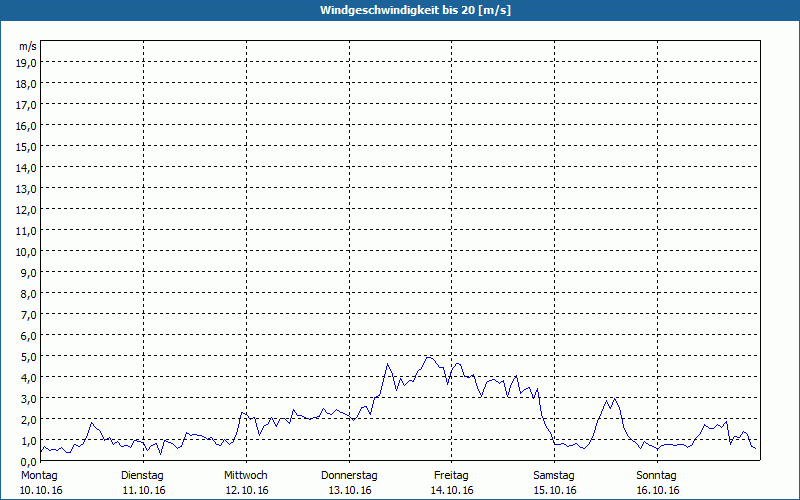Click the 'Sonntag' day label

click(x=656, y=476)
